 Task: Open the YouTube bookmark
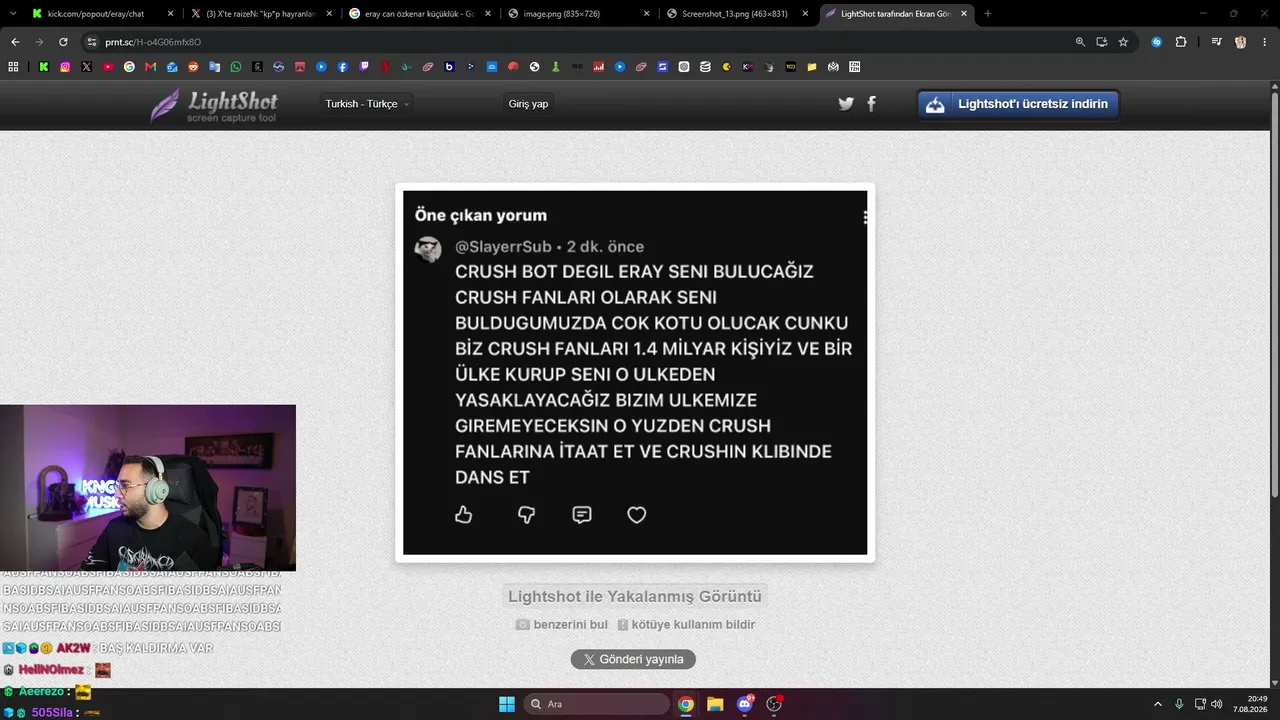[x=108, y=67]
